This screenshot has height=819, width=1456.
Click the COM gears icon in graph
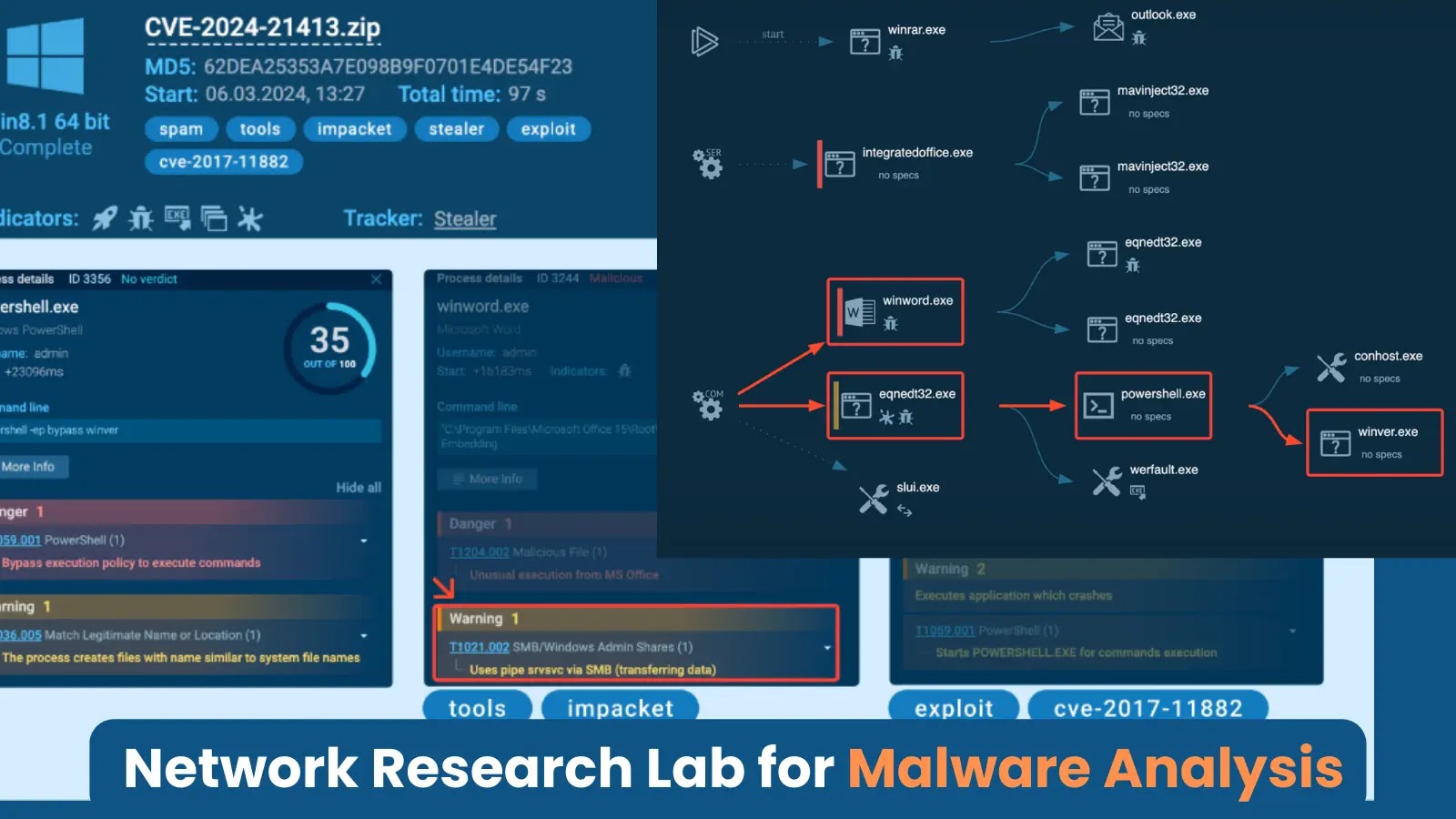[x=707, y=404]
